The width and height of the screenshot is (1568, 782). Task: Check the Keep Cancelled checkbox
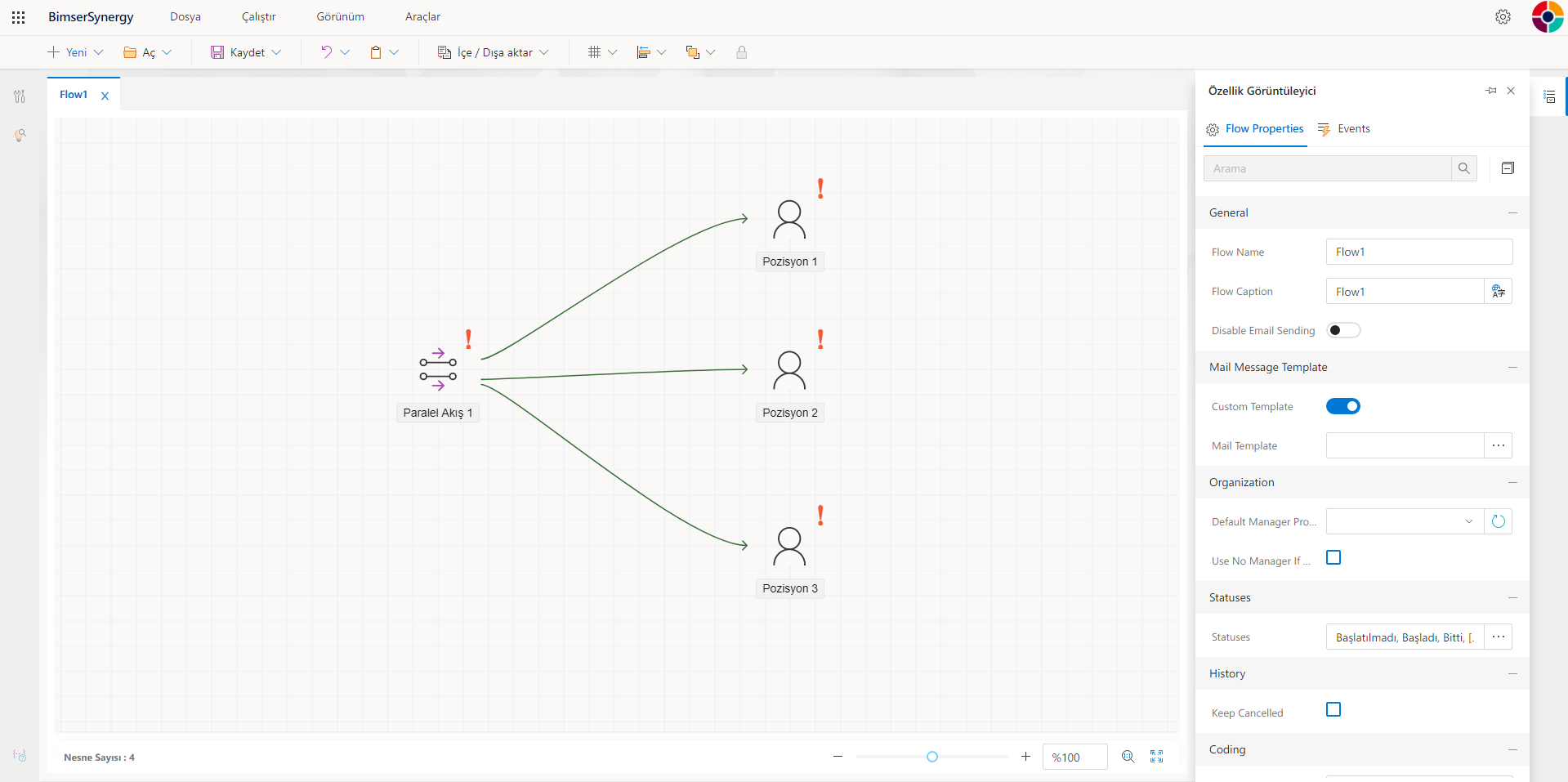tap(1333, 709)
